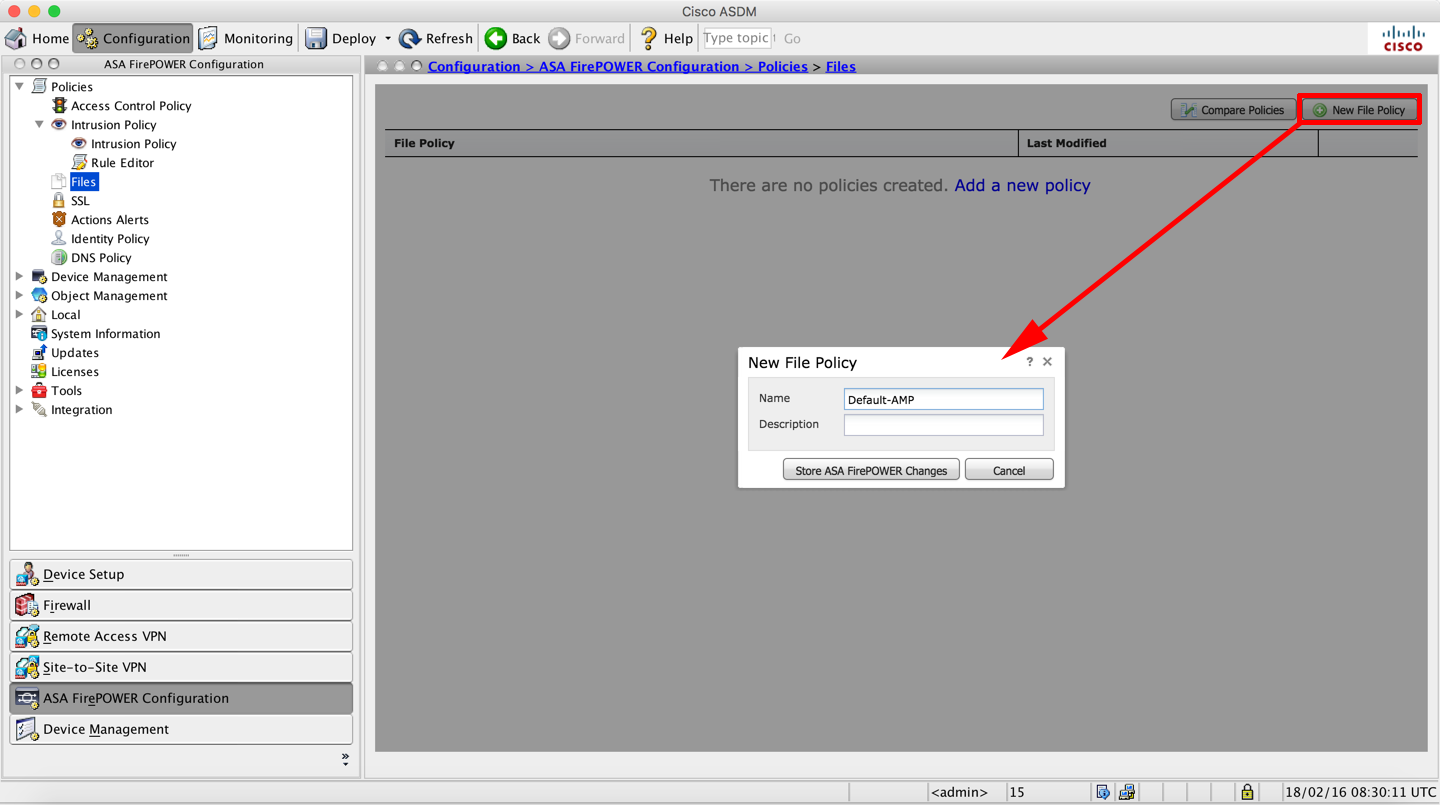1440x805 pixels.
Task: Click the status bar lock icon
Action: (x=1247, y=792)
